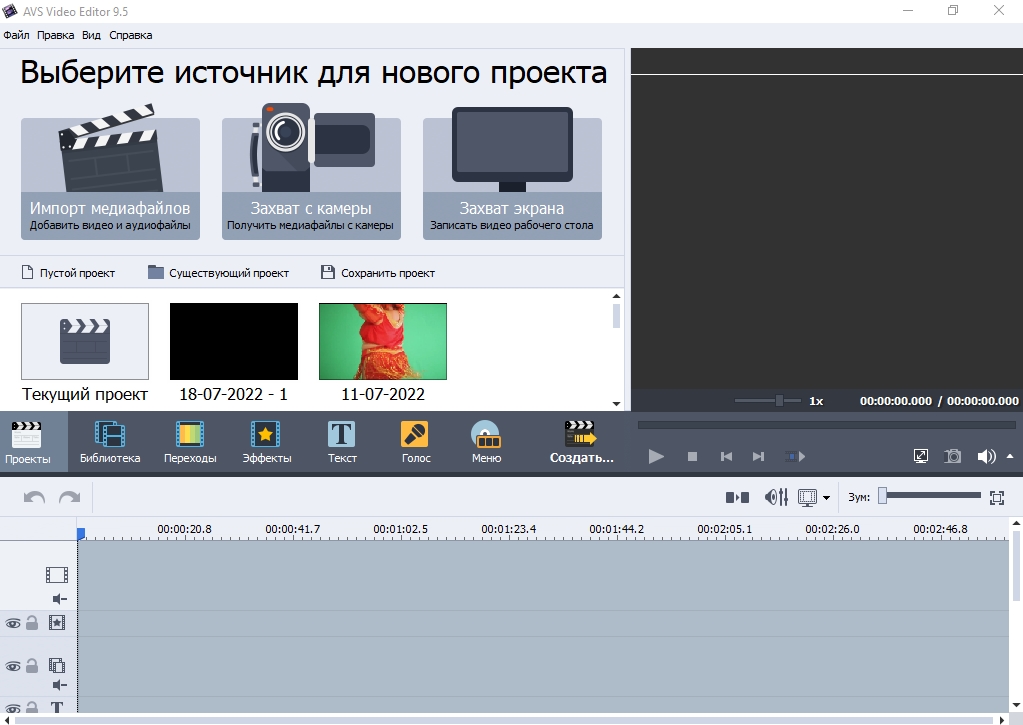Toggle lock on the video overlay track
Viewport: 1023px width, 725px height.
click(x=32, y=665)
